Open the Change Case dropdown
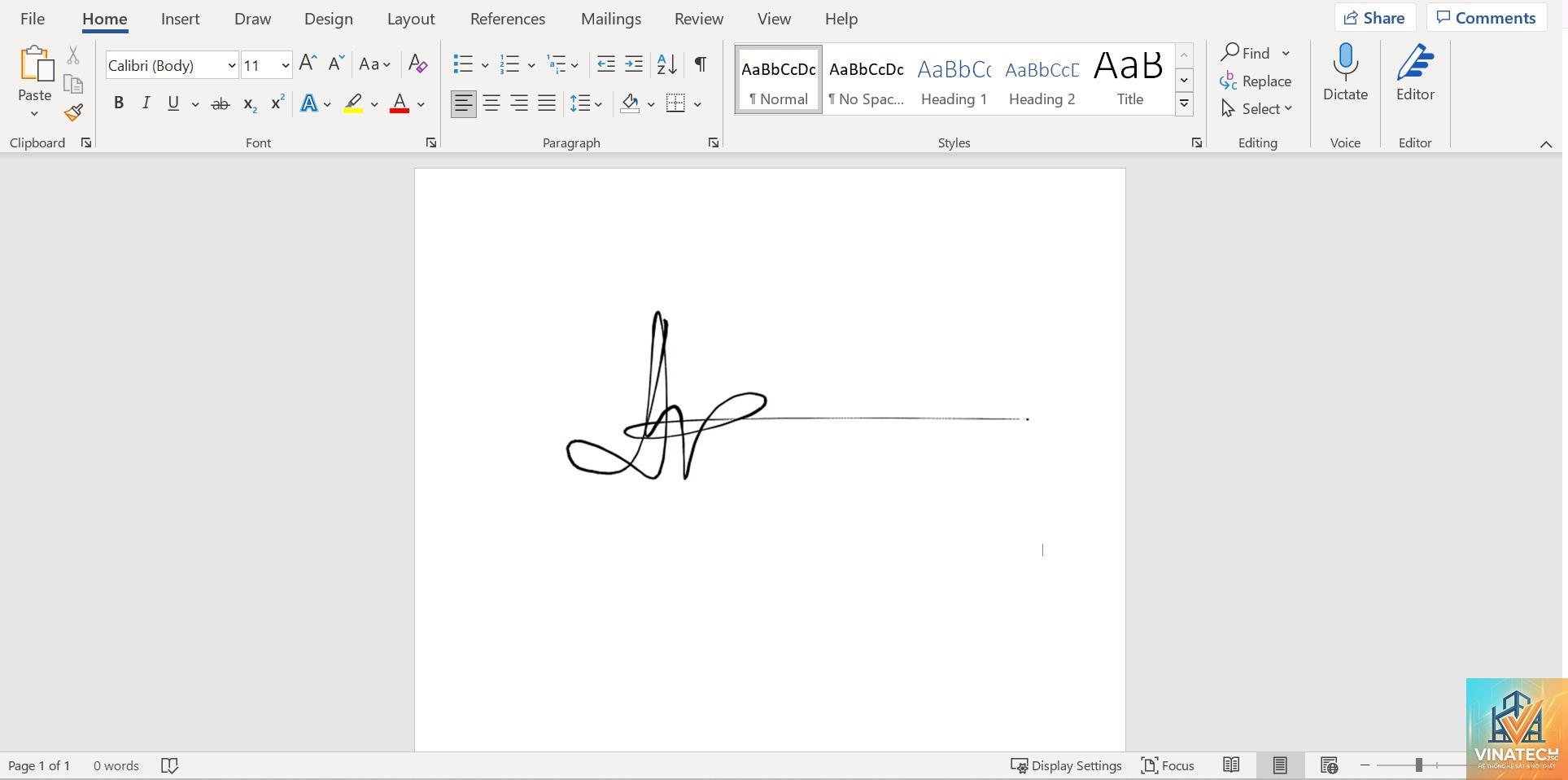Screen dimensions: 1568x780 tap(375, 64)
